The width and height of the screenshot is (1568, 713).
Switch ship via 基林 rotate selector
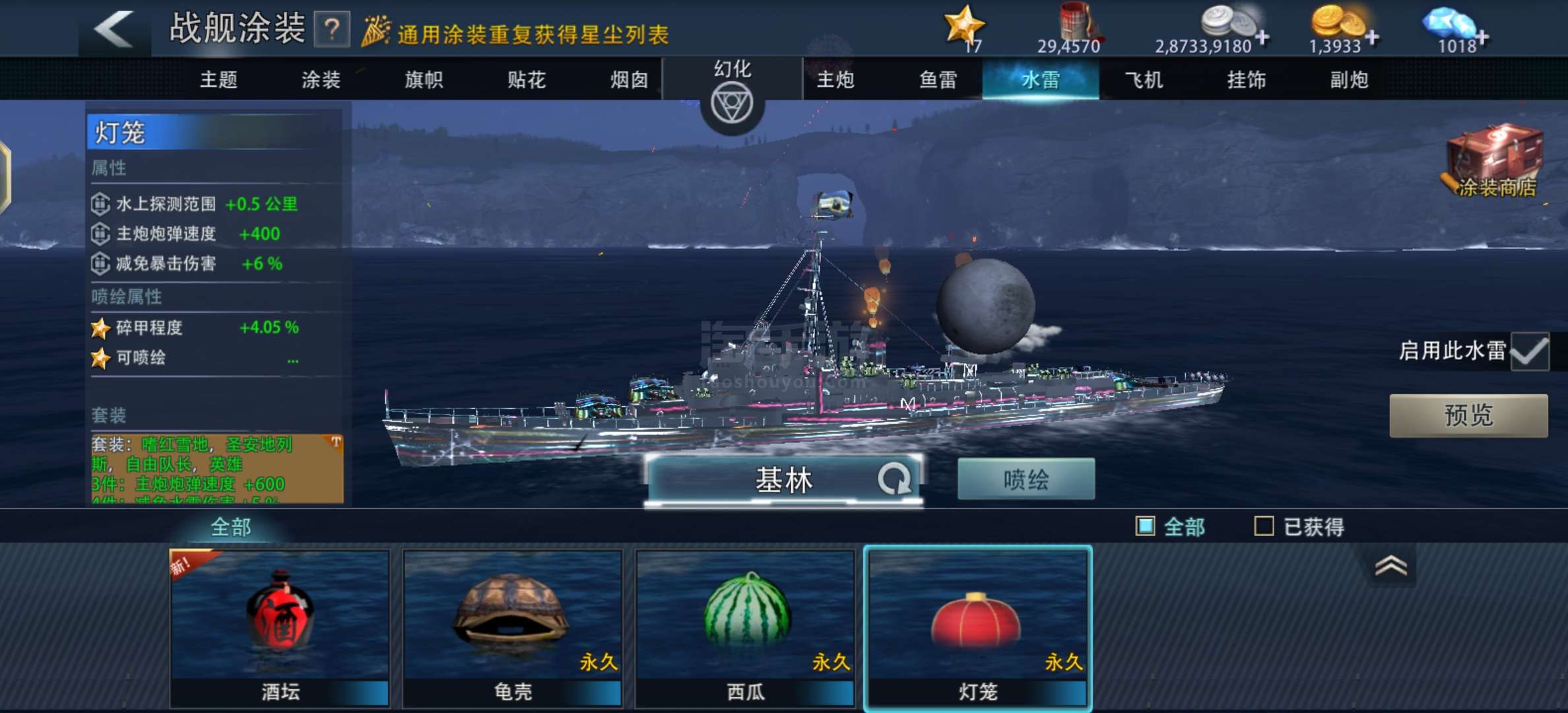point(783,480)
